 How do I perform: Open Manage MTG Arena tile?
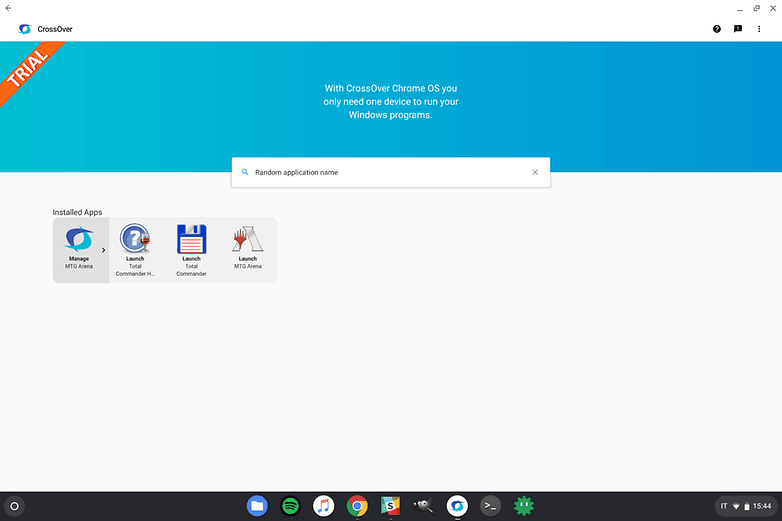point(78,249)
